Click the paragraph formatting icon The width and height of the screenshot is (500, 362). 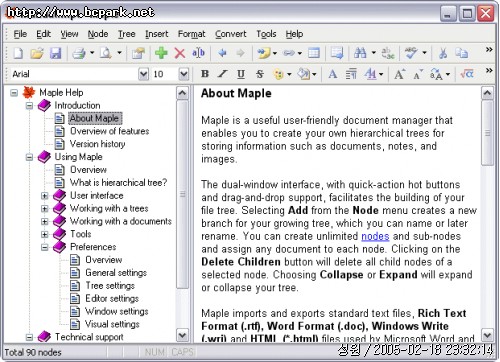point(351,74)
